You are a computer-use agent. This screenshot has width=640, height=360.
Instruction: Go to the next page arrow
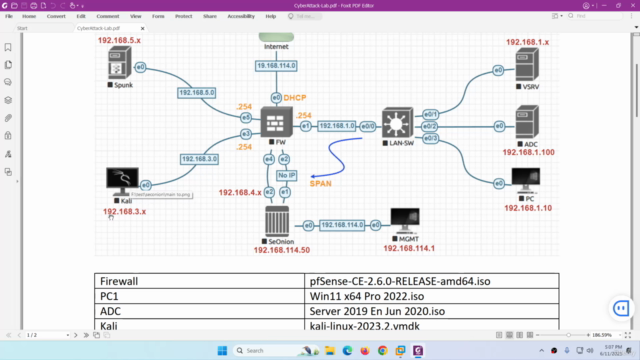tap(76, 335)
